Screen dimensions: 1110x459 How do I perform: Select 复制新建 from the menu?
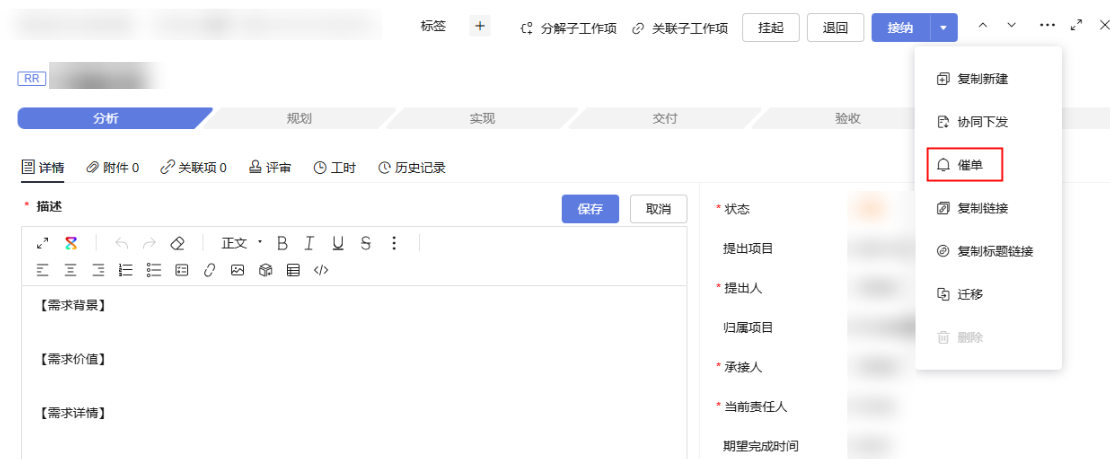pyautogui.click(x=973, y=79)
